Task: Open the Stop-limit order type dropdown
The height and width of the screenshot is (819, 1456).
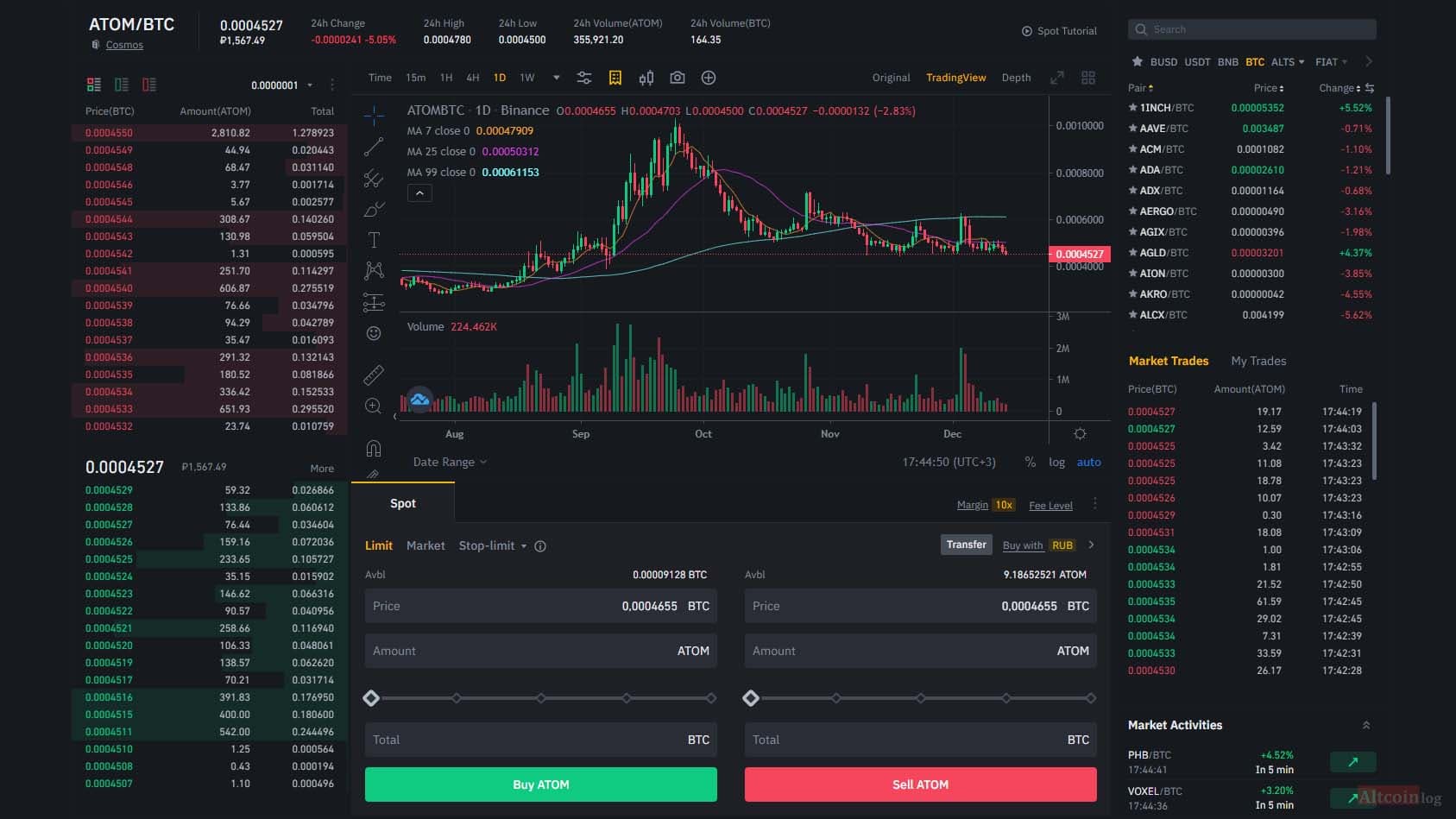Action: click(x=493, y=546)
